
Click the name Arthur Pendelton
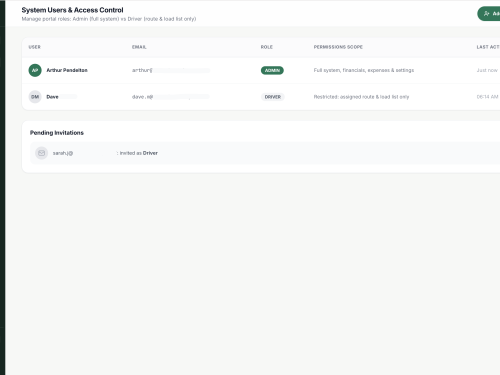coord(67,70)
